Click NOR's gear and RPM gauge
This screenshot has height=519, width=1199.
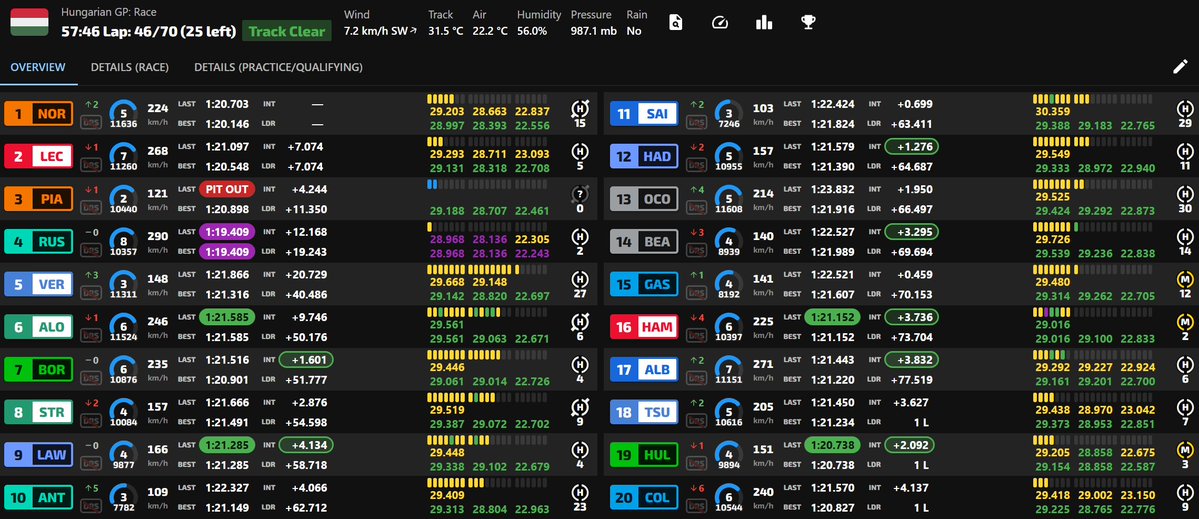click(124, 114)
